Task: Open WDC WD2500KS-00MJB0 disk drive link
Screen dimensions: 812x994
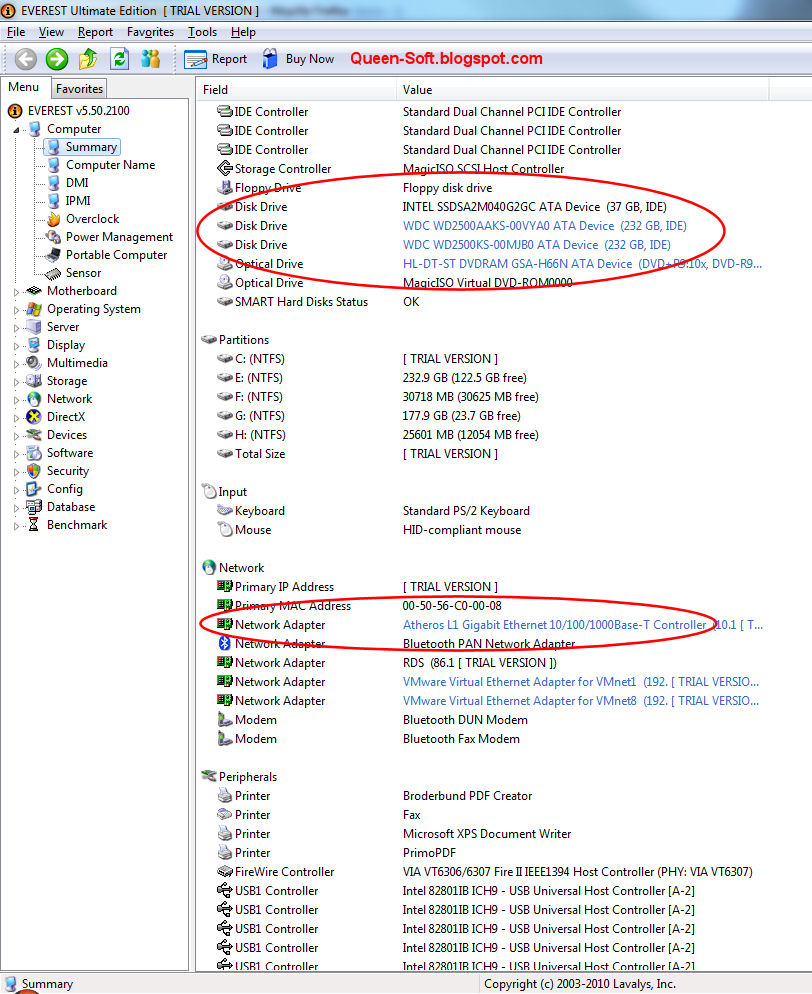Action: click(x=536, y=245)
